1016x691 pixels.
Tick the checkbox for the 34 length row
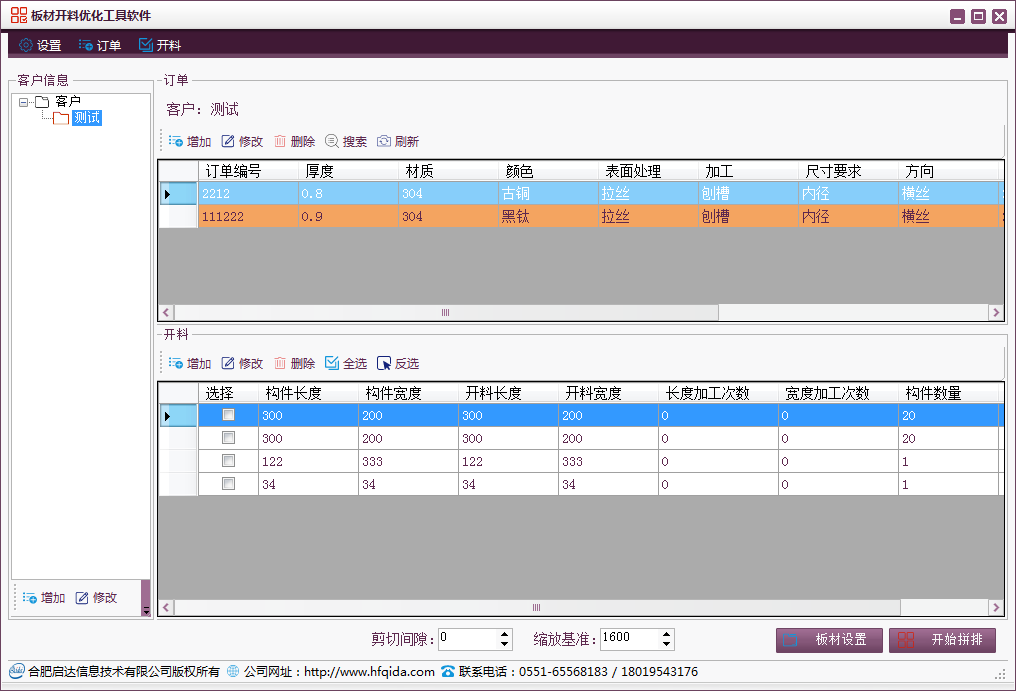tap(228, 484)
